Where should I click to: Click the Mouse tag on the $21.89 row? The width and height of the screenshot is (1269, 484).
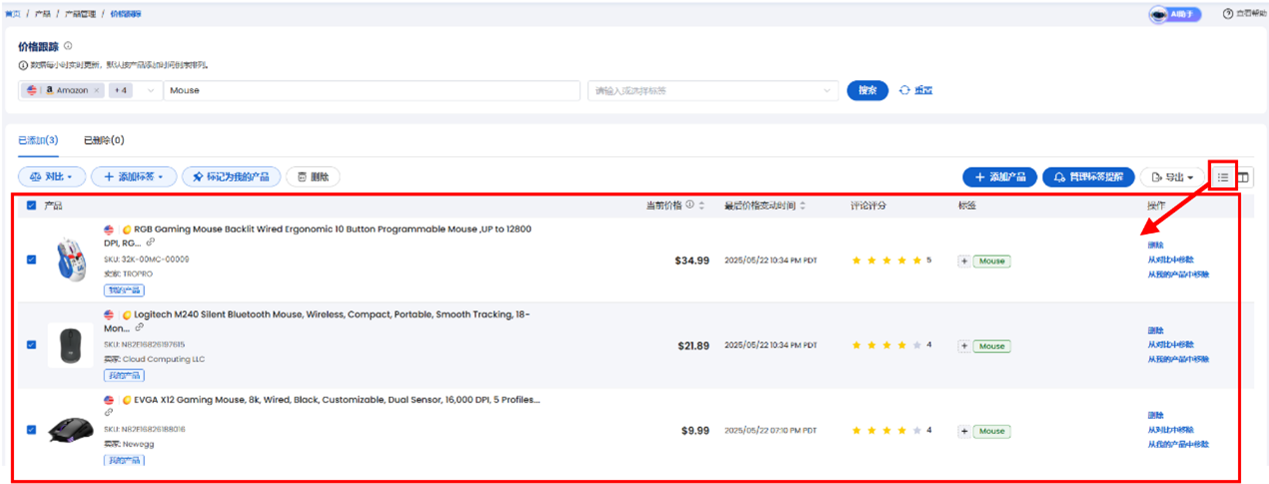992,346
